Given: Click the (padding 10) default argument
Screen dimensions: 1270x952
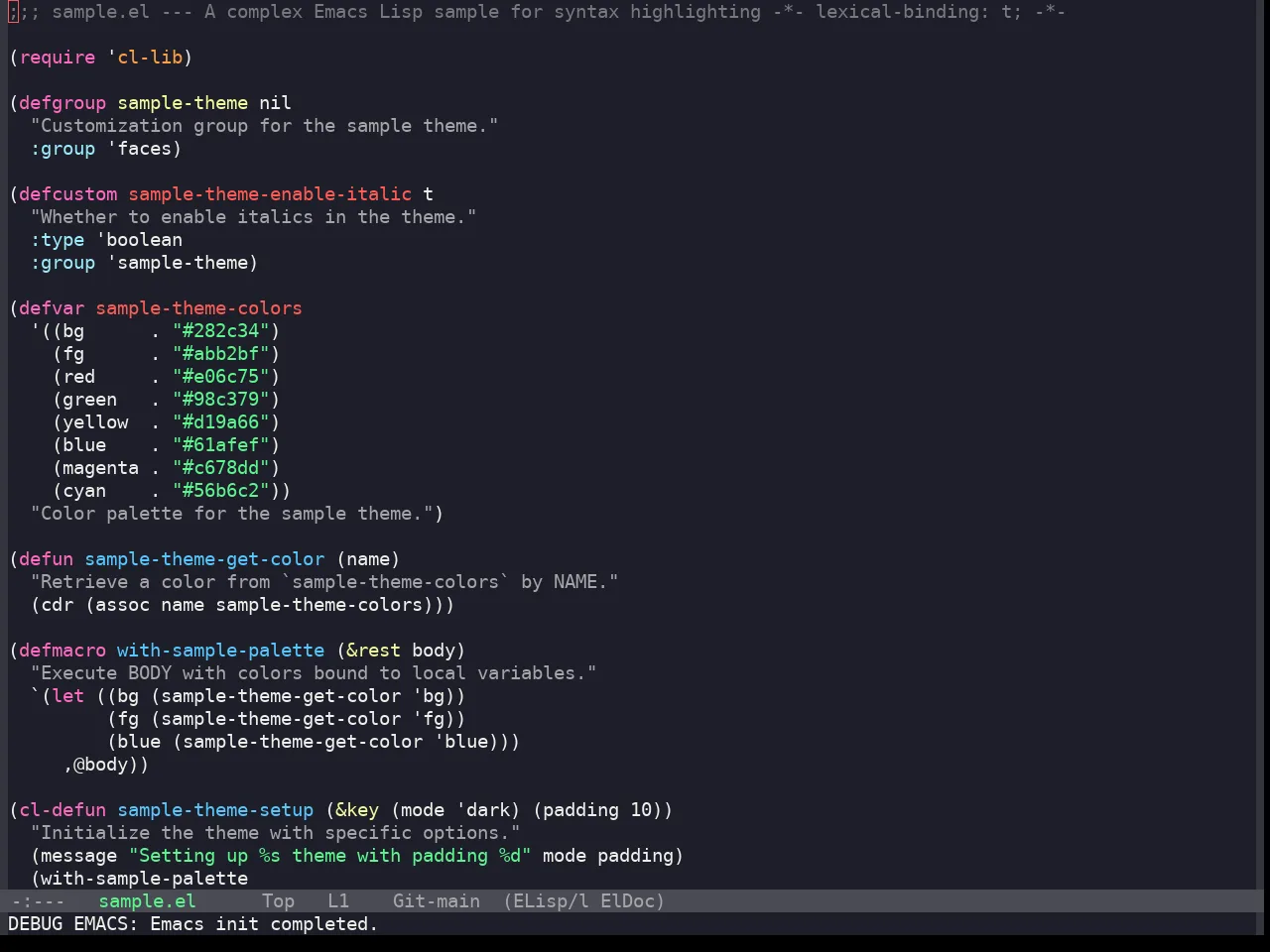Looking at the screenshot, I should [x=597, y=809].
